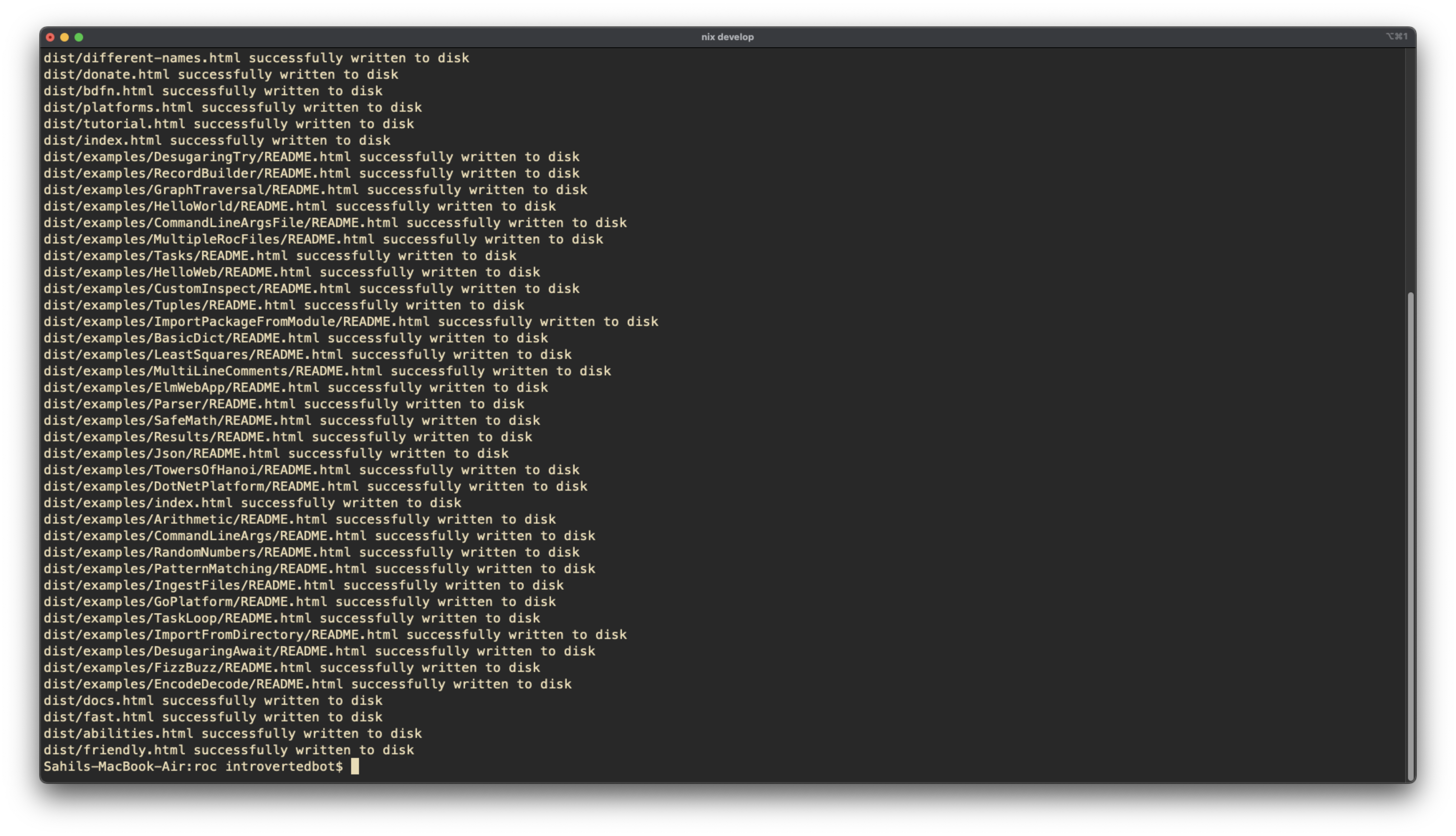
Task: Click the 'dist/abilities.html' output line
Action: [233, 733]
